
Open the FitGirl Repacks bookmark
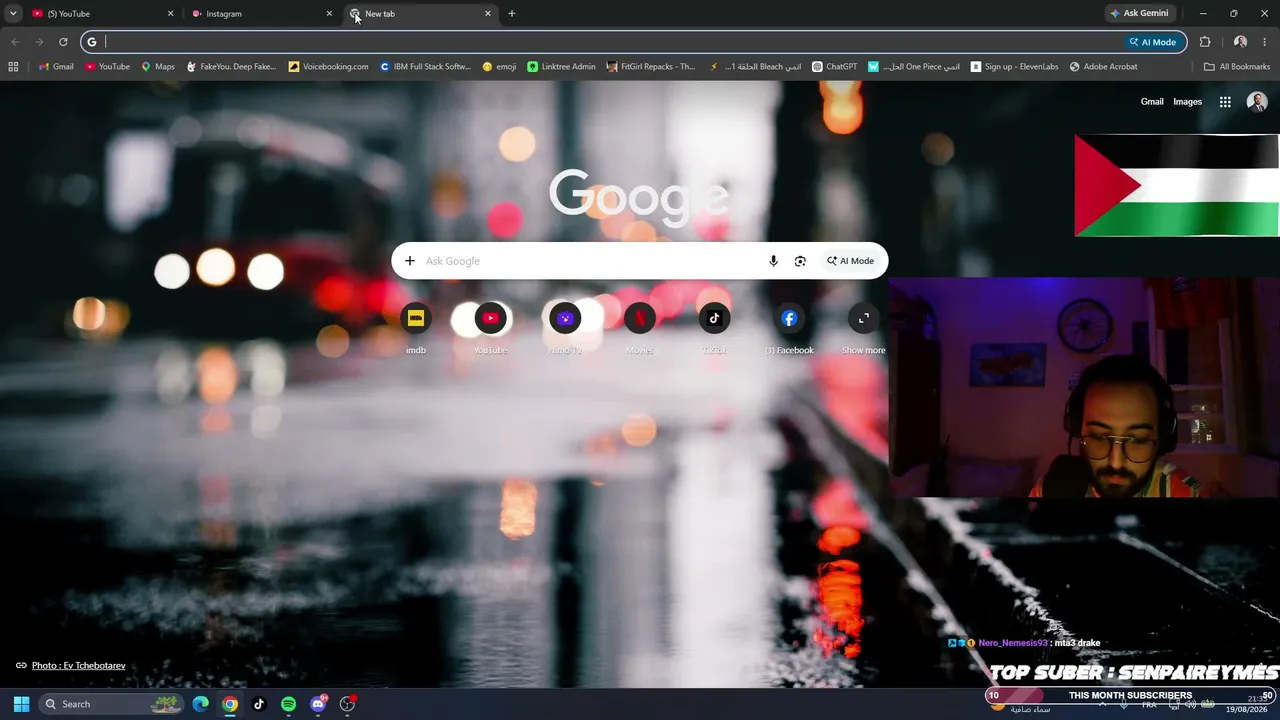coord(650,67)
